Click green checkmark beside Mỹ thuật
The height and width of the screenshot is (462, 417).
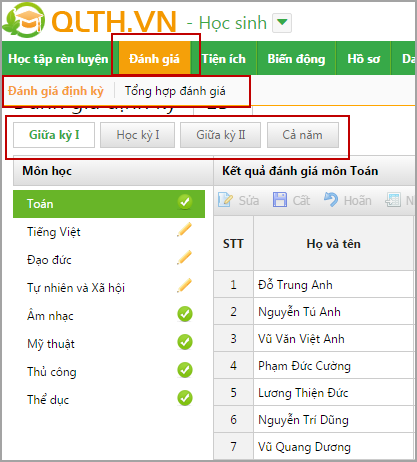(185, 342)
